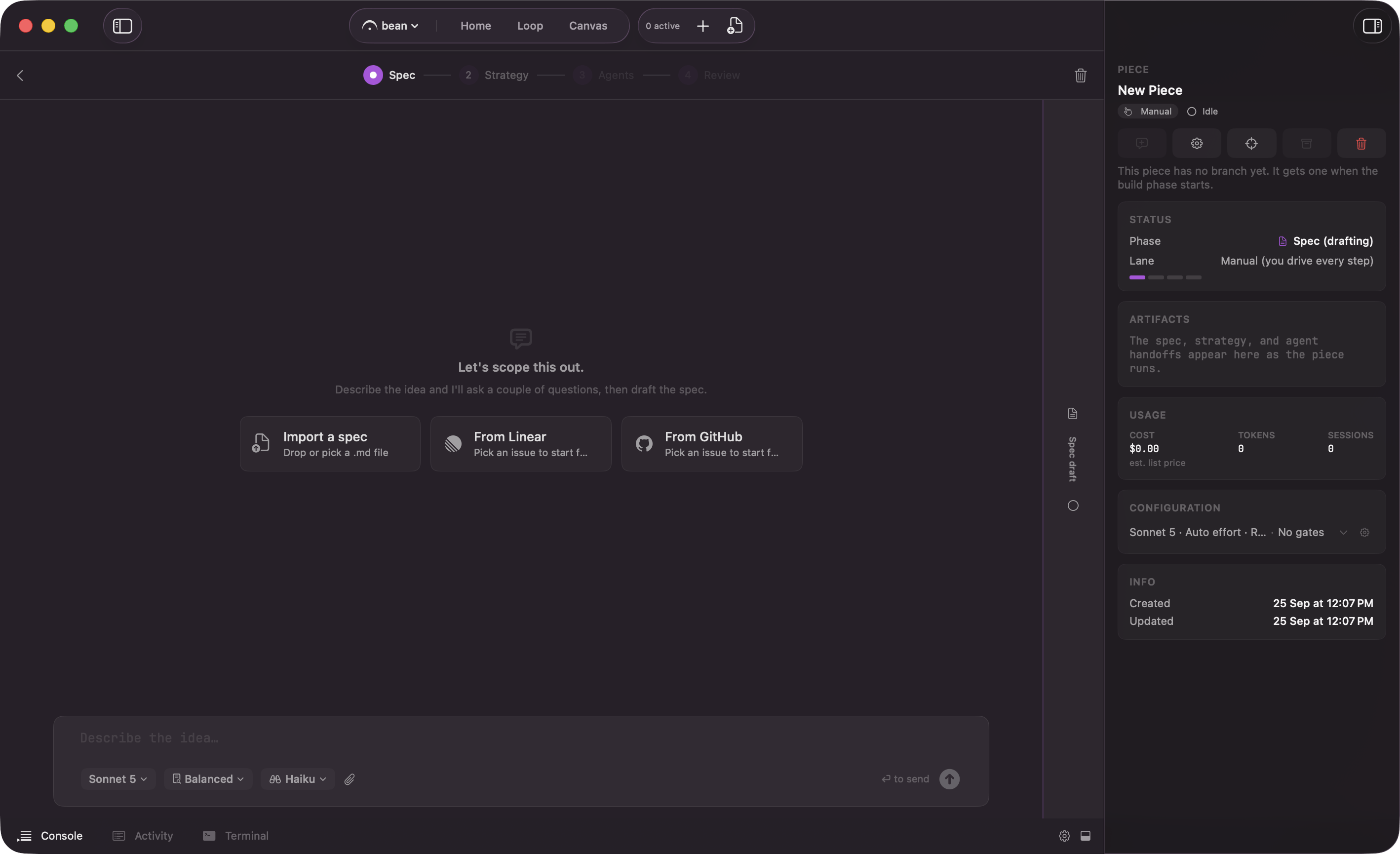
Task: Click the Import a spec card
Action: click(330, 444)
